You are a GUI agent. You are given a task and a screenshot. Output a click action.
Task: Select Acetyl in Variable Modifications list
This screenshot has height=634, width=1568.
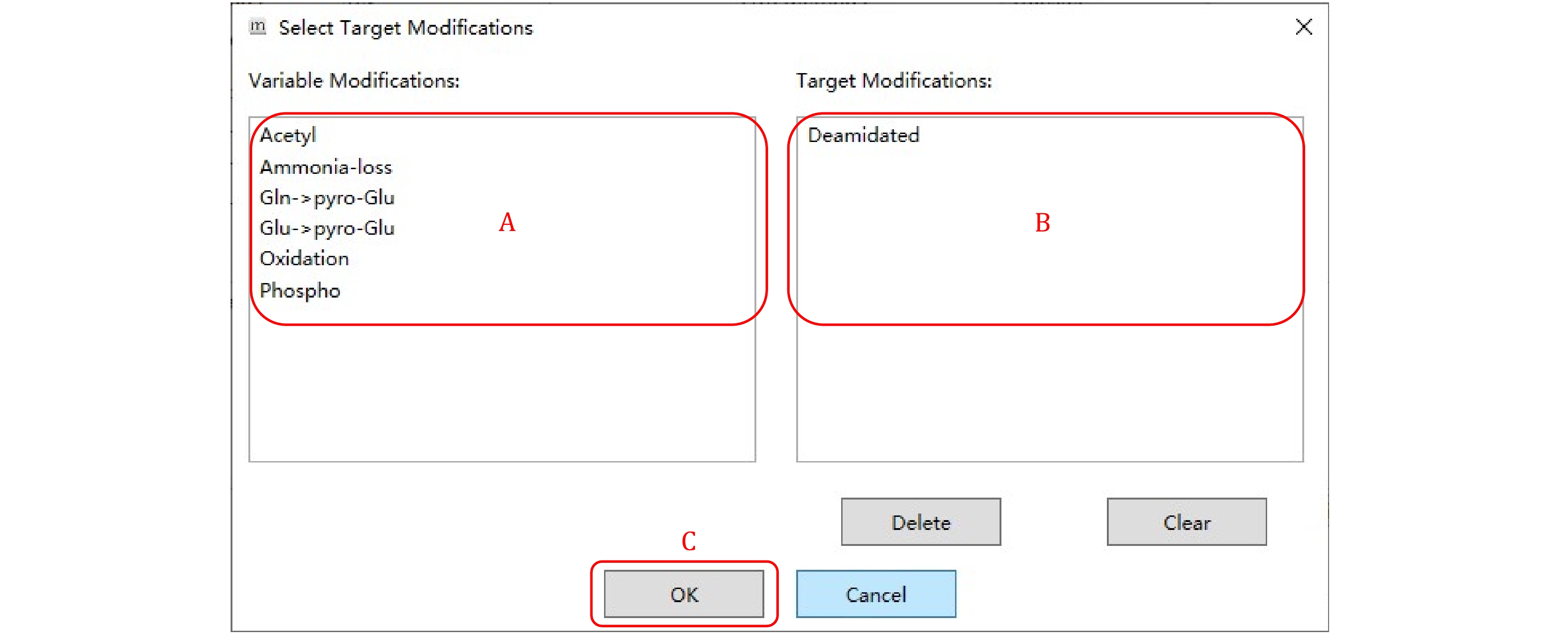(x=288, y=135)
